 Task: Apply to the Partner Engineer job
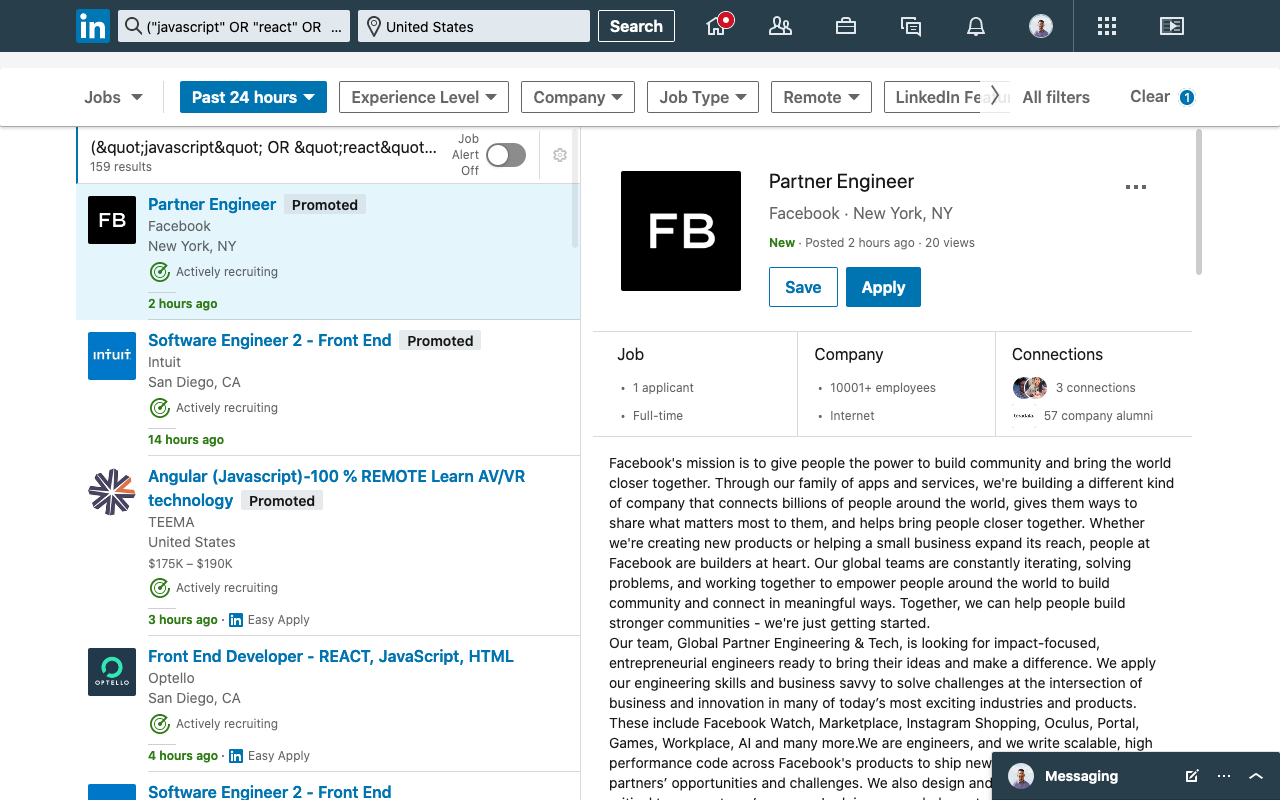[x=883, y=287]
